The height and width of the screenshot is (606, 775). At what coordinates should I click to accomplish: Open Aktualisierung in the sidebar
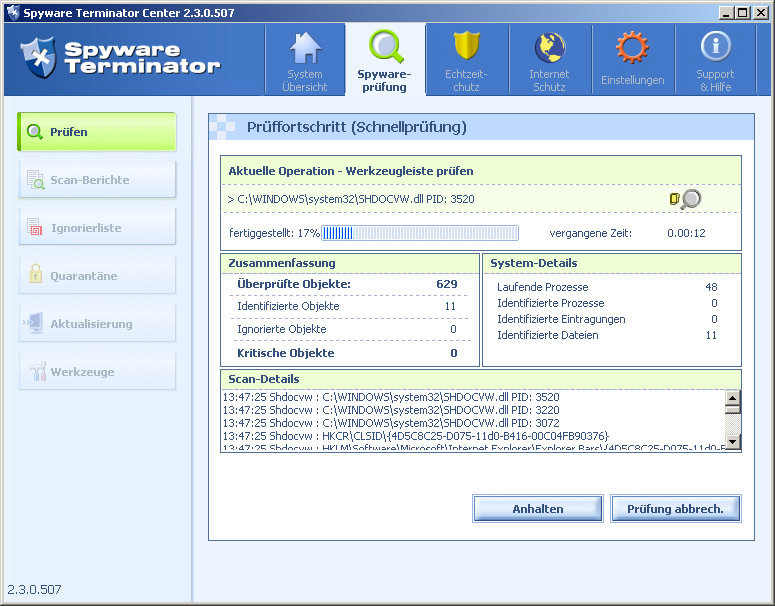pyautogui.click(x=97, y=323)
